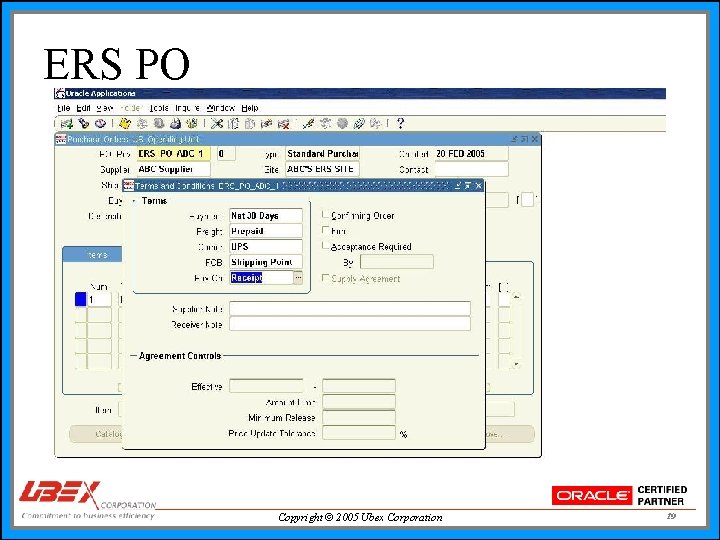Check the Supply Agreement checkbox

pyautogui.click(x=326, y=278)
